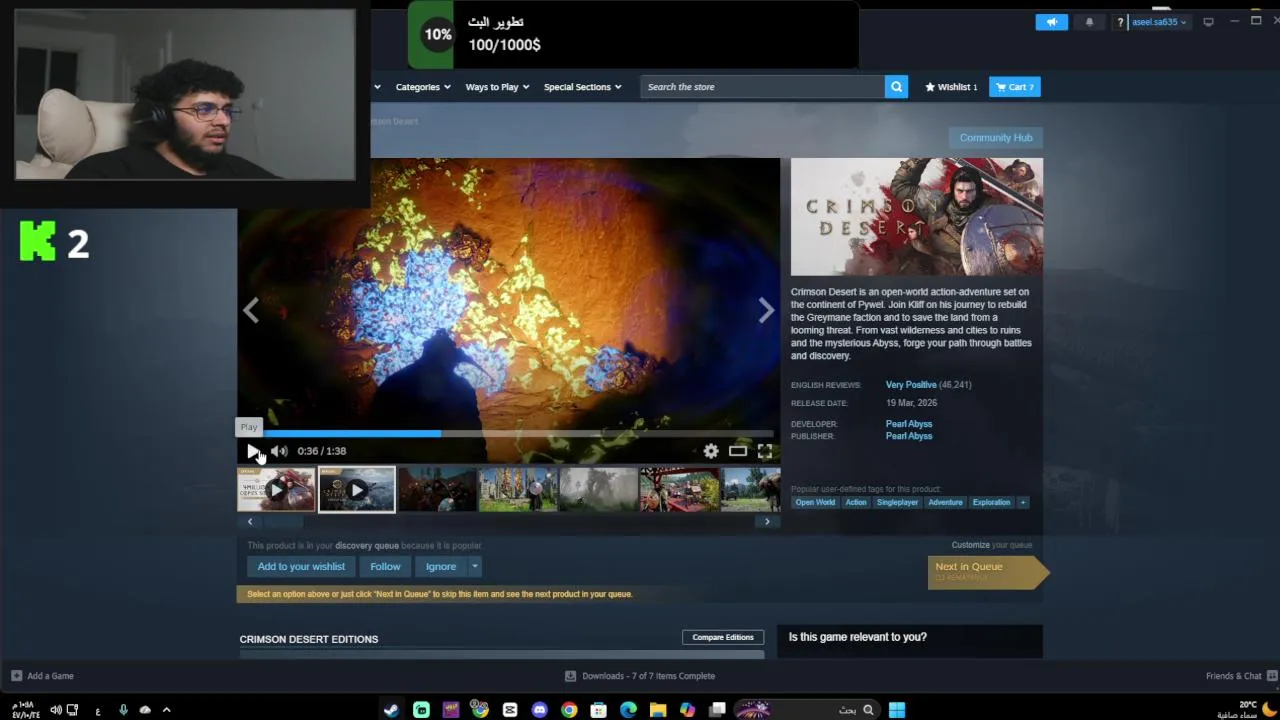Expand more tags with the plus button
The image size is (1280, 720).
pos(1022,502)
